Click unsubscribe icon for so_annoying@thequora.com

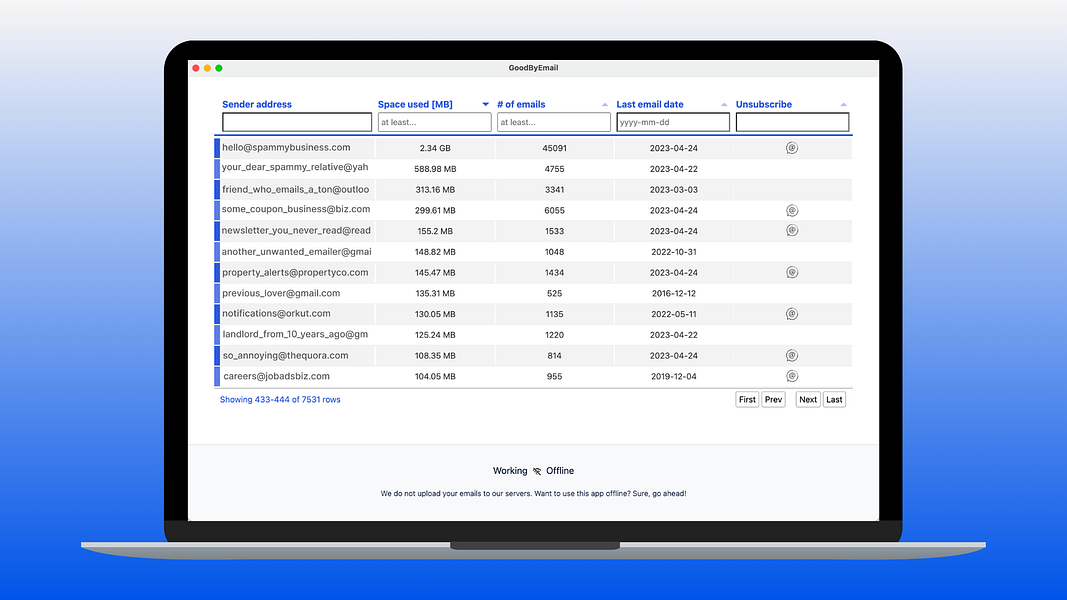[x=791, y=355]
